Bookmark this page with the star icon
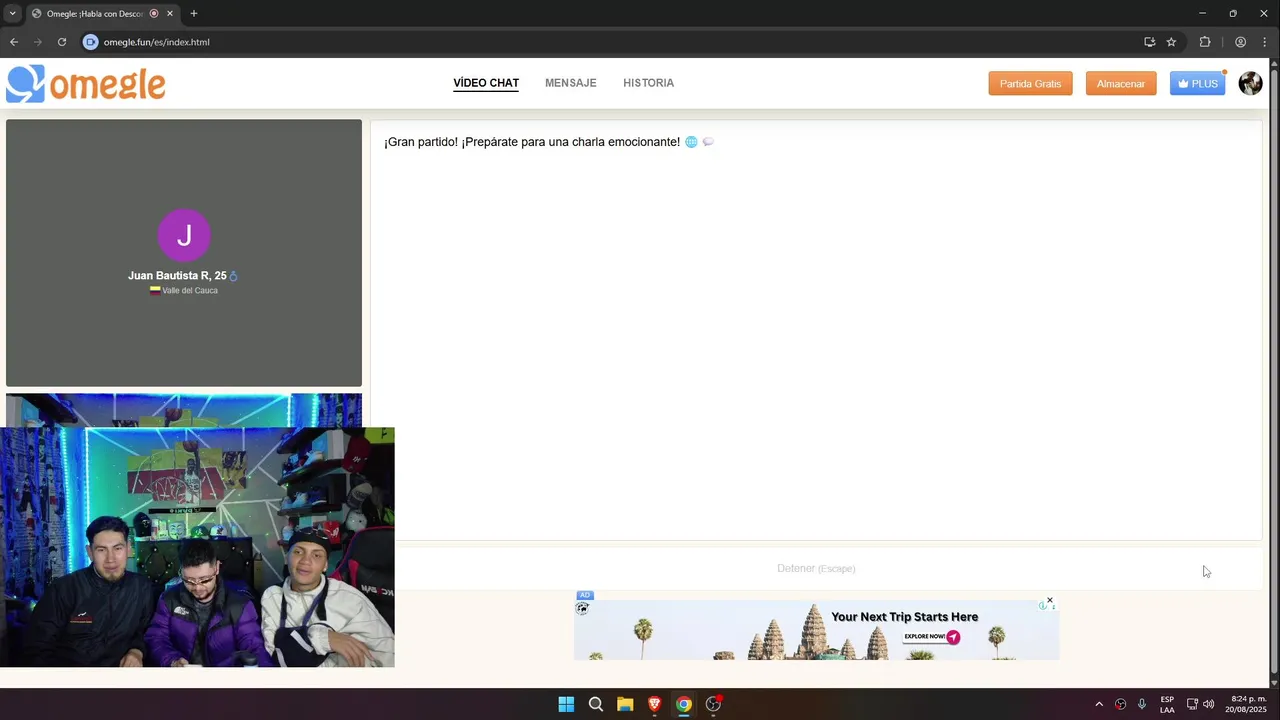This screenshot has width=1280, height=720. (1171, 42)
